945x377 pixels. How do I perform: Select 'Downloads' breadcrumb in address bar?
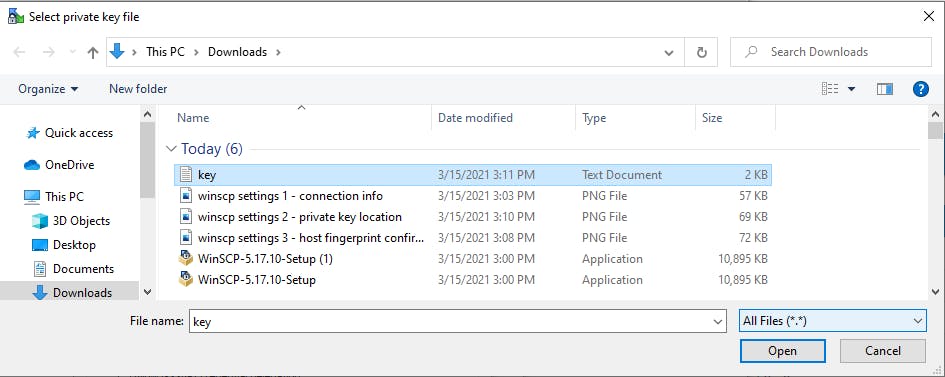[237, 52]
